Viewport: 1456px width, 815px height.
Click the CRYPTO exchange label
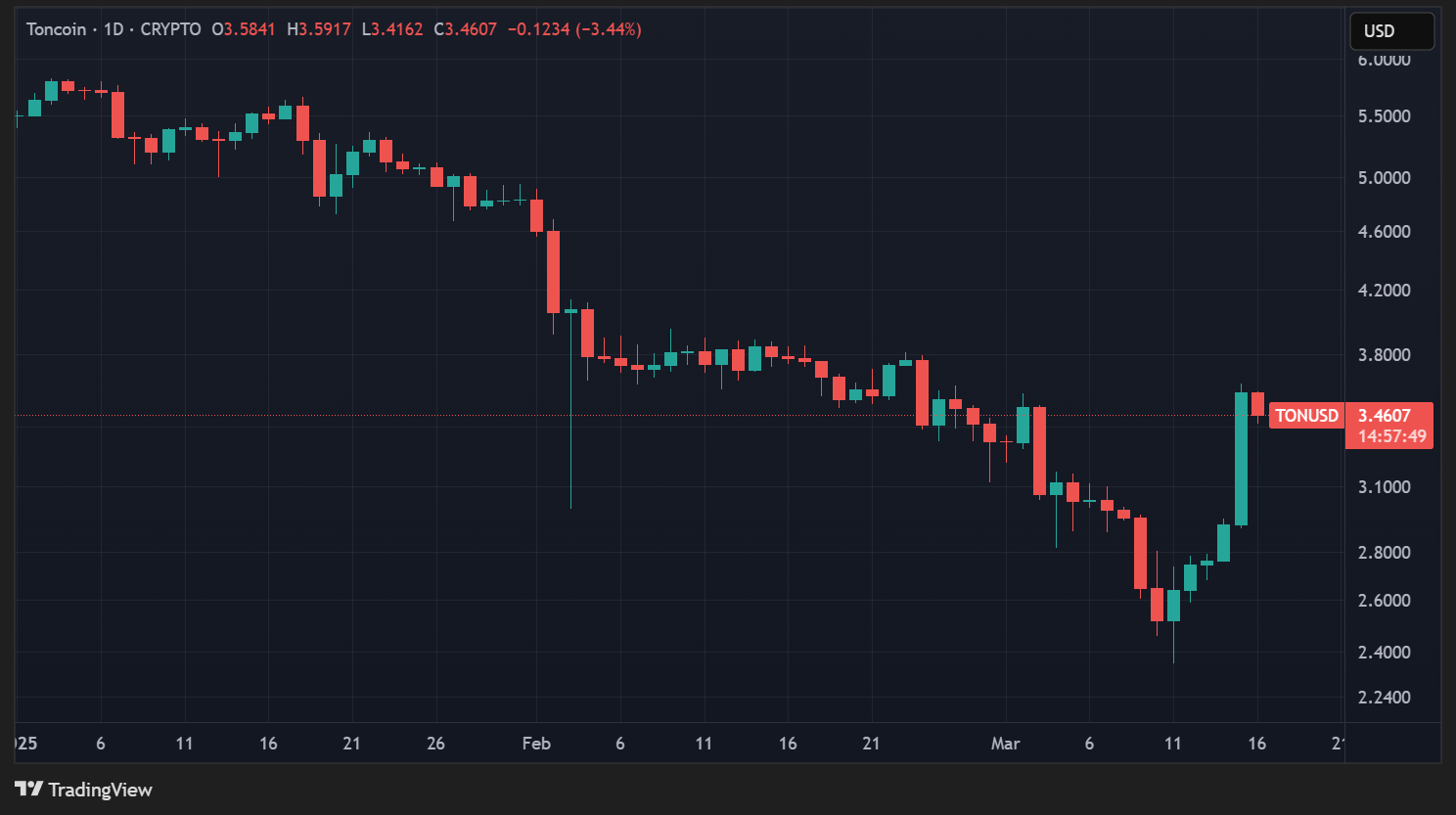coord(170,29)
